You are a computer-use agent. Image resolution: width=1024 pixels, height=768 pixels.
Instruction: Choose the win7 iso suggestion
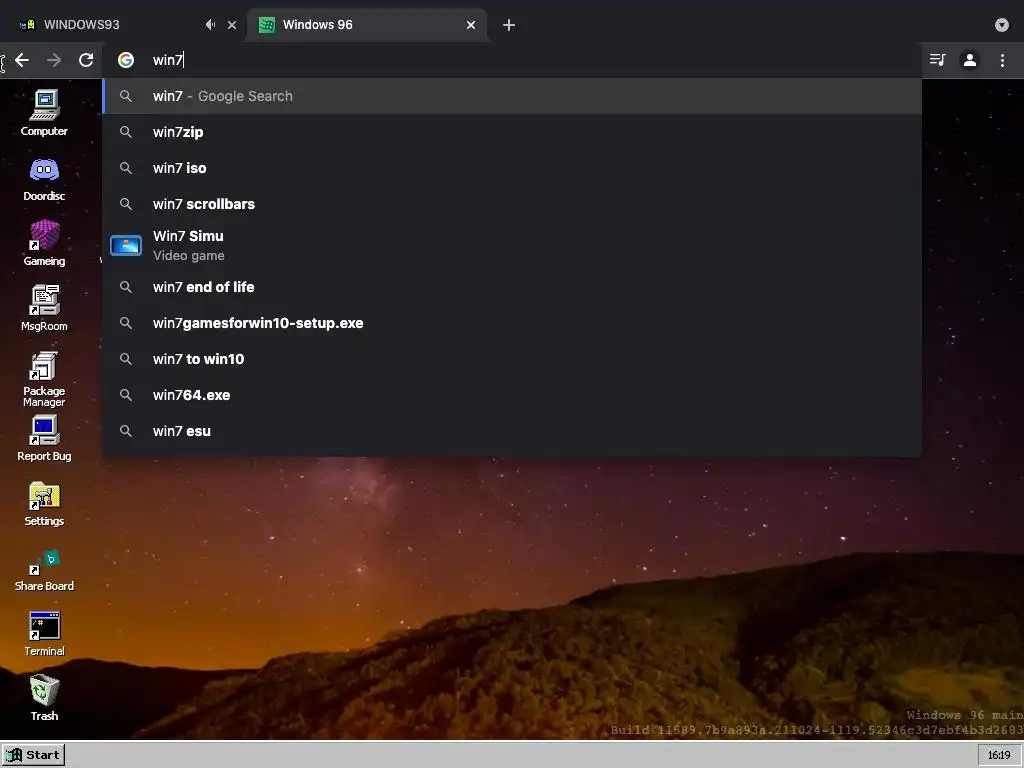pyautogui.click(x=512, y=168)
